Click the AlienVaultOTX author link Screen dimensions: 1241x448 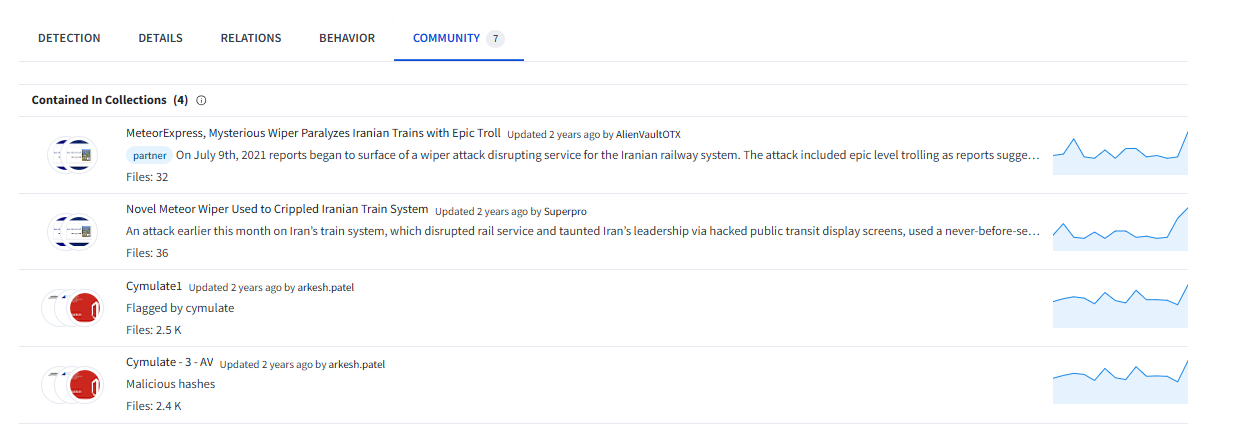tap(648, 134)
